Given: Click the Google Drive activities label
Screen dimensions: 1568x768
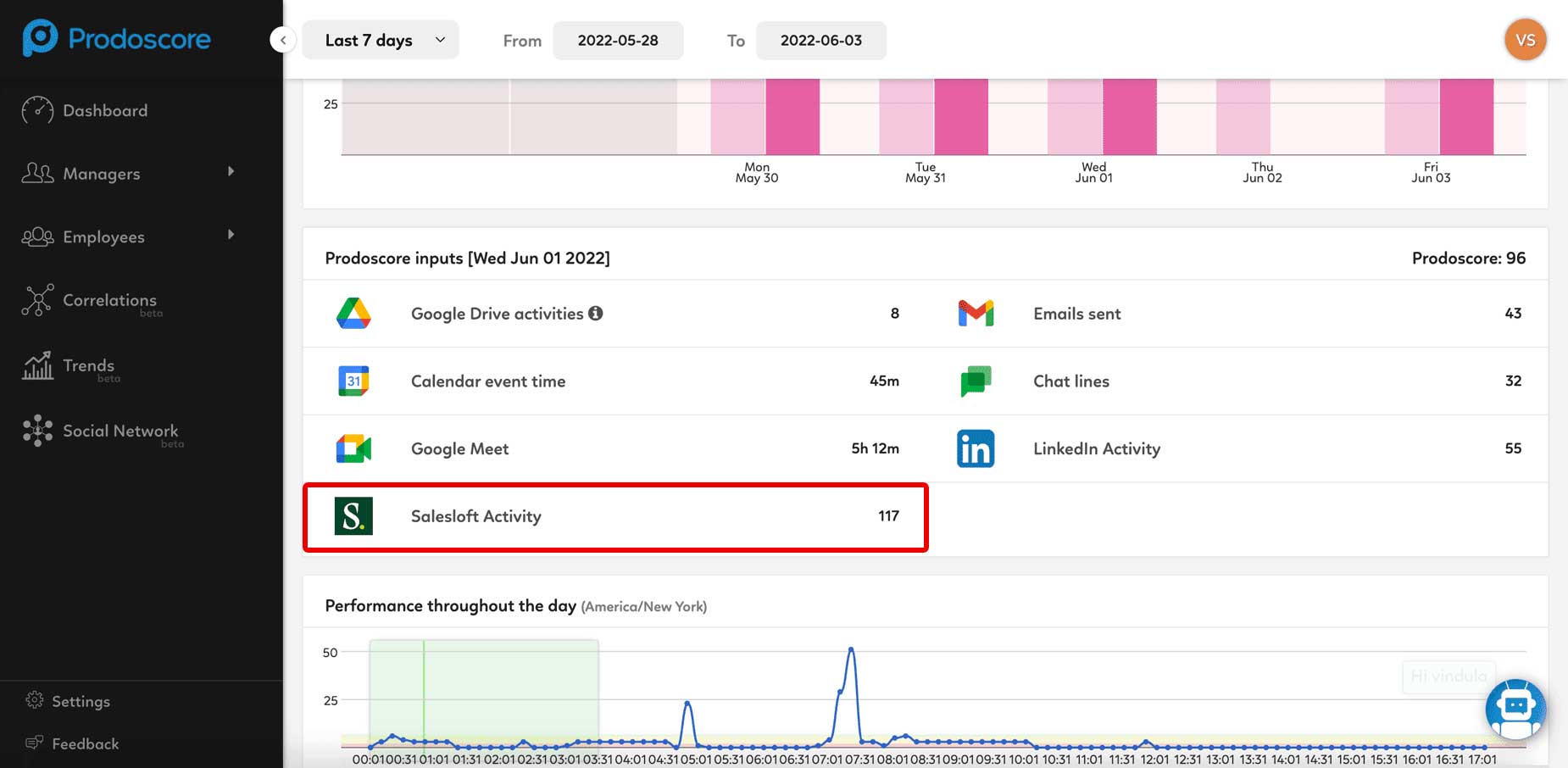Looking at the screenshot, I should point(497,314).
